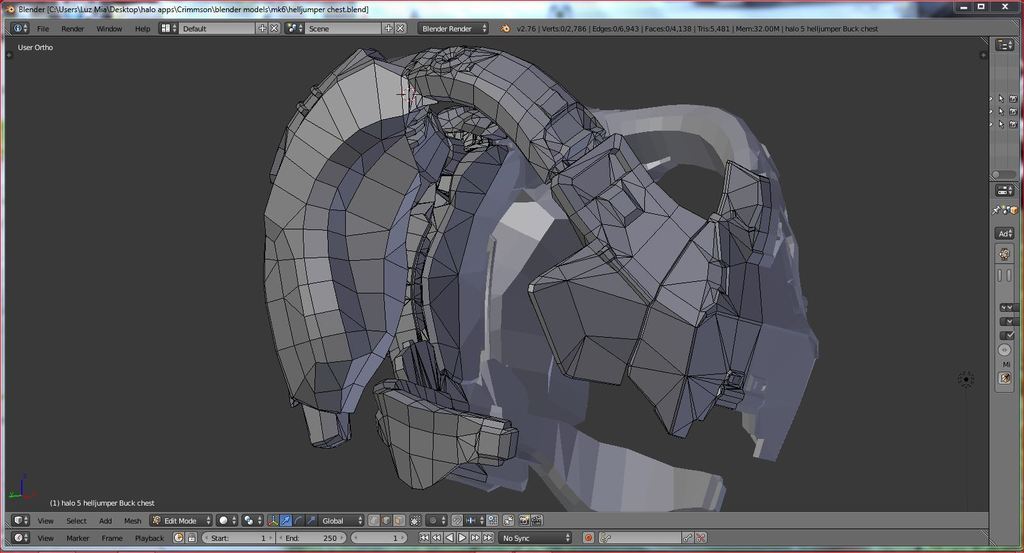Open the Global orientation dropdown
This screenshot has width=1024, height=553.
341,521
